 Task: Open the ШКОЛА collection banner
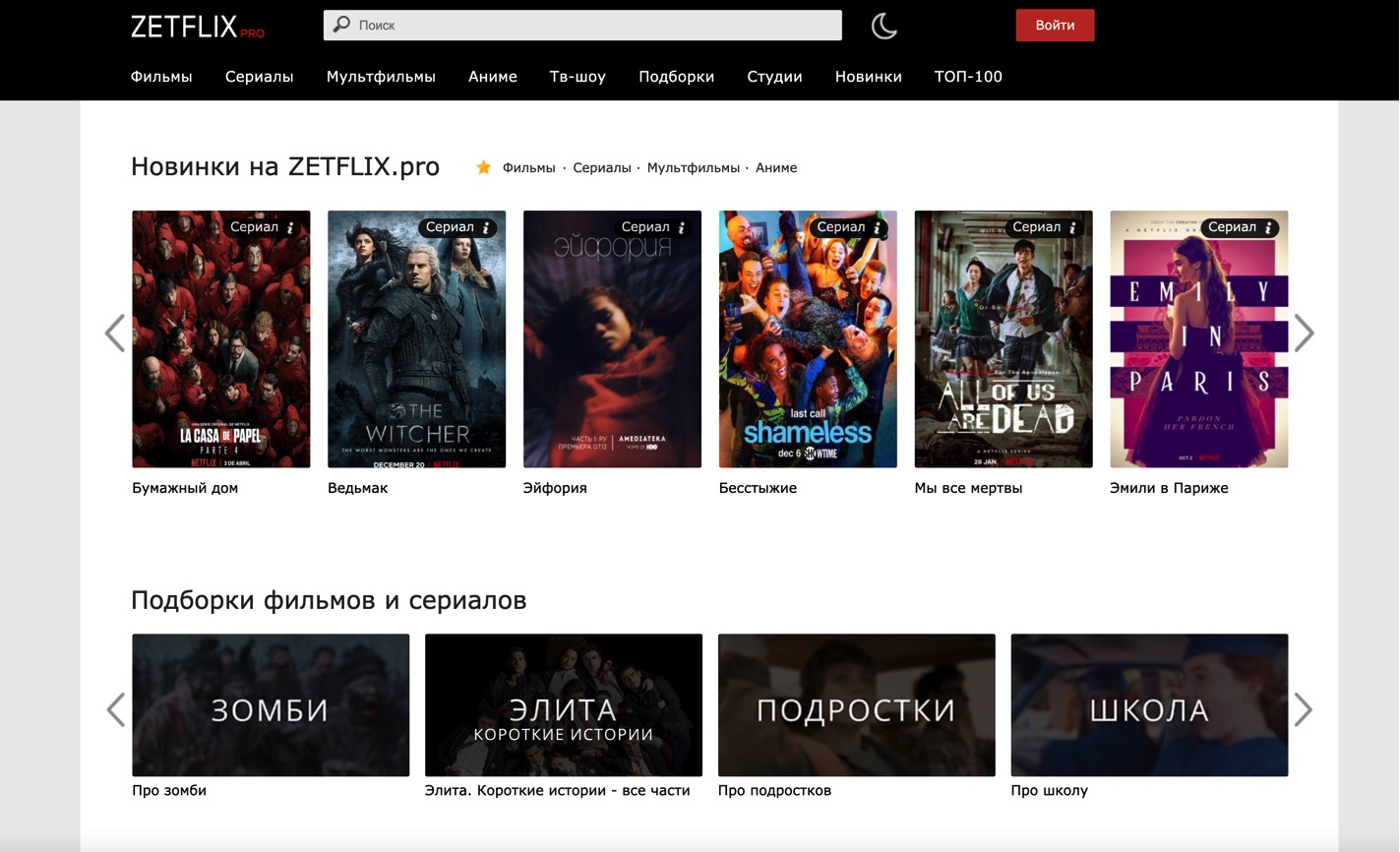tap(1149, 705)
